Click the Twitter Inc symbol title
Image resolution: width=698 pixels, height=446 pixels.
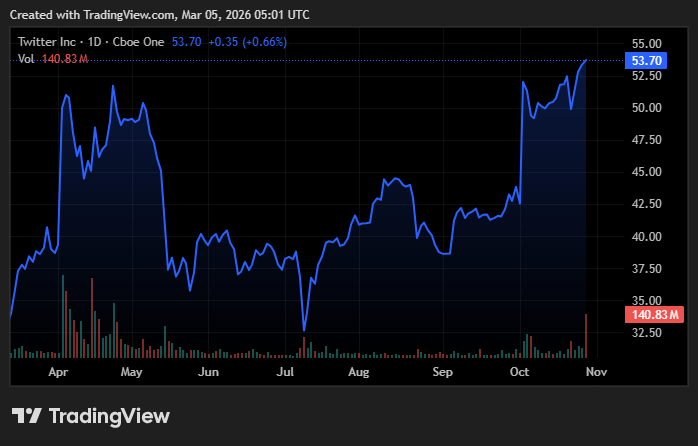[52, 43]
